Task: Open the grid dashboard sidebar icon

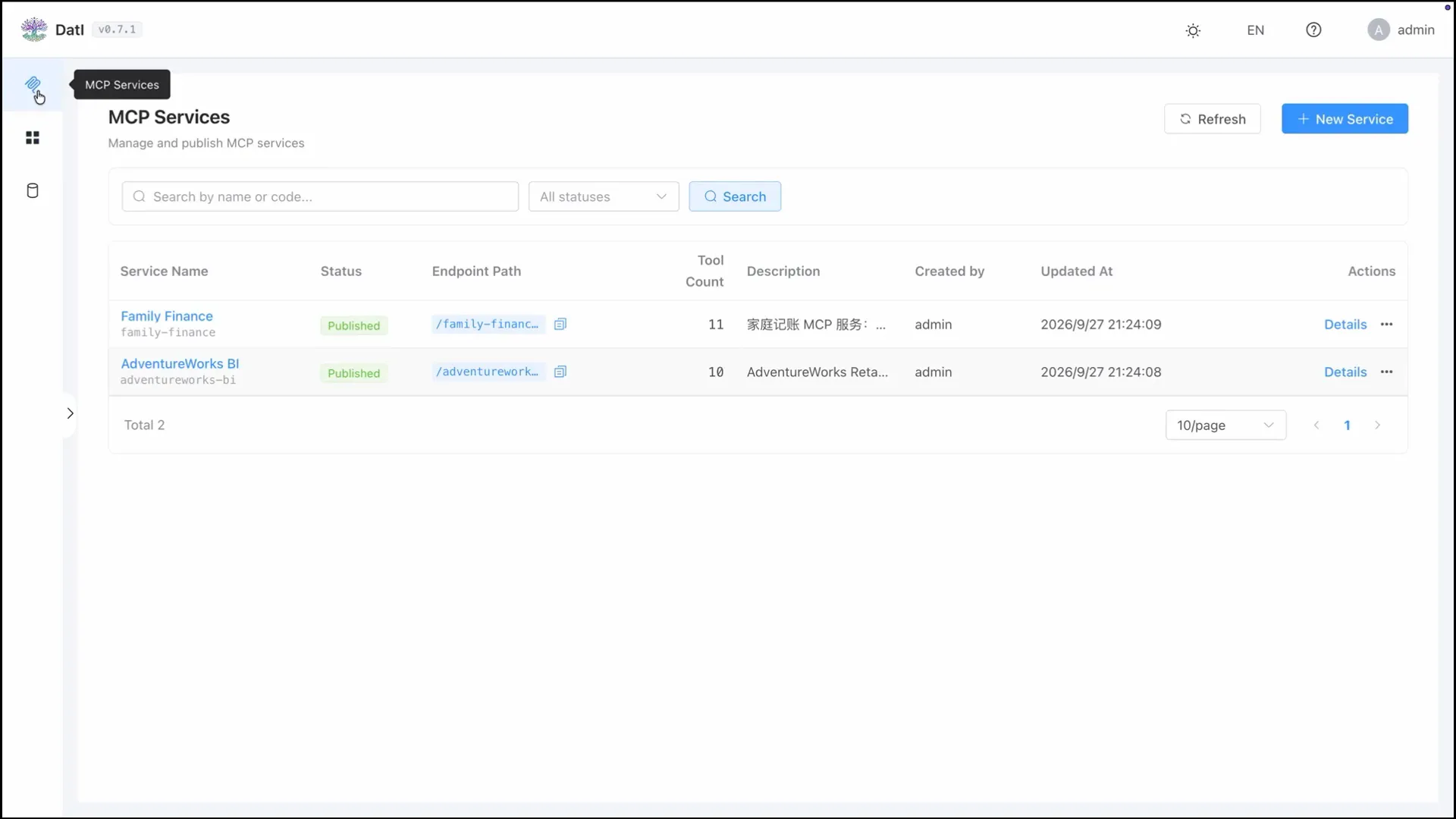Action: point(33,138)
